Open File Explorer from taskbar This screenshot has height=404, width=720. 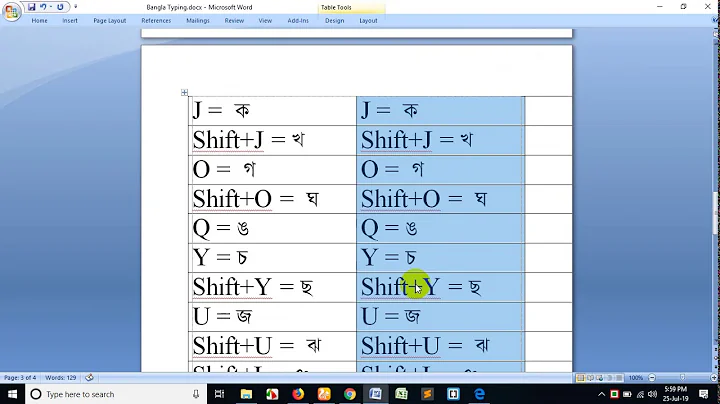246,394
